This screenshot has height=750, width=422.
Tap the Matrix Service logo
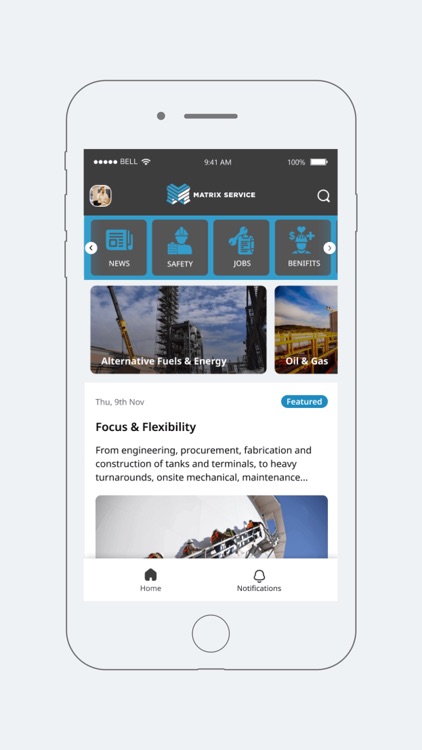point(211,194)
